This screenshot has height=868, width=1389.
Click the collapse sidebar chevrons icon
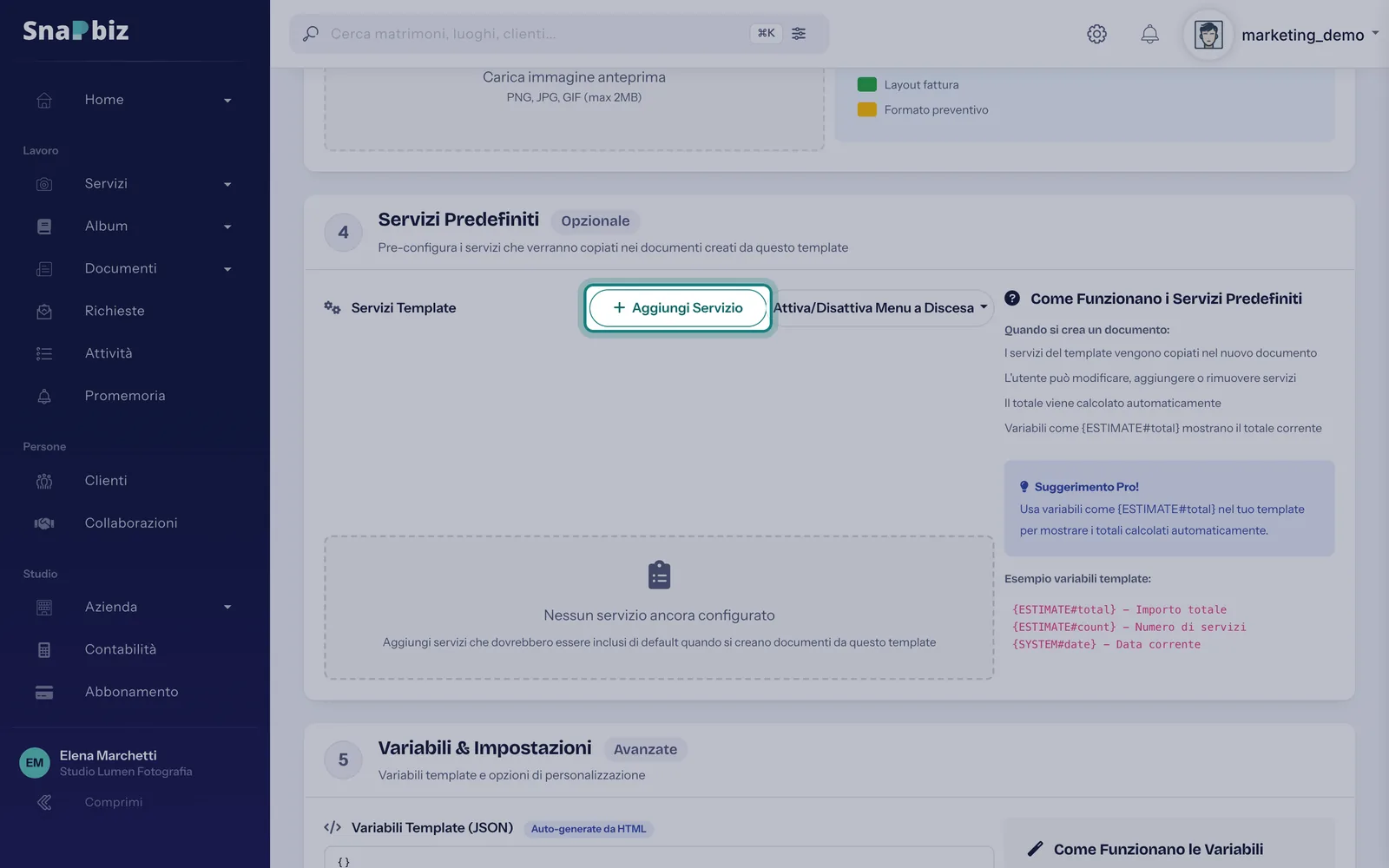tap(44, 803)
